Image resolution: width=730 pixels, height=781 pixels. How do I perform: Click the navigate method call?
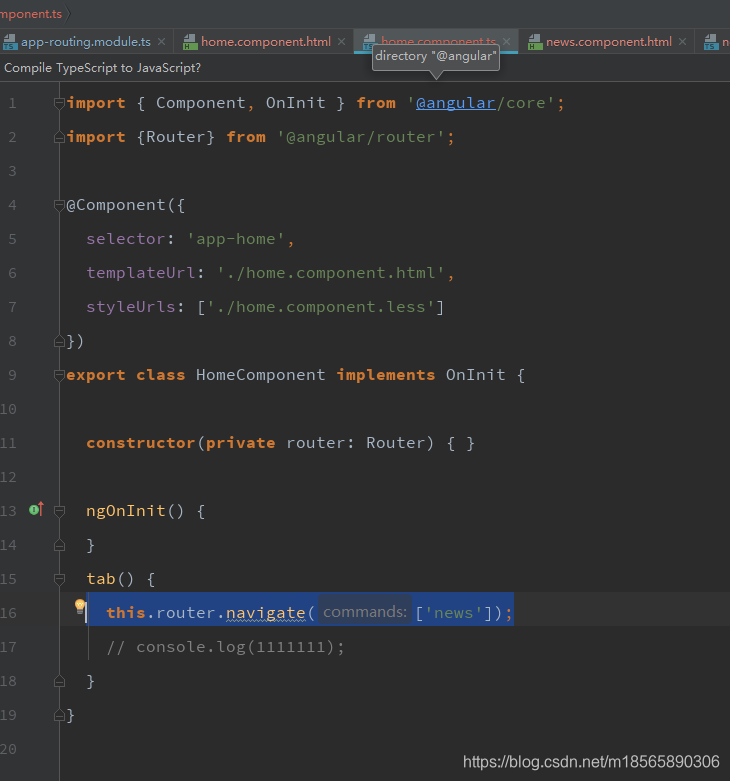265,613
